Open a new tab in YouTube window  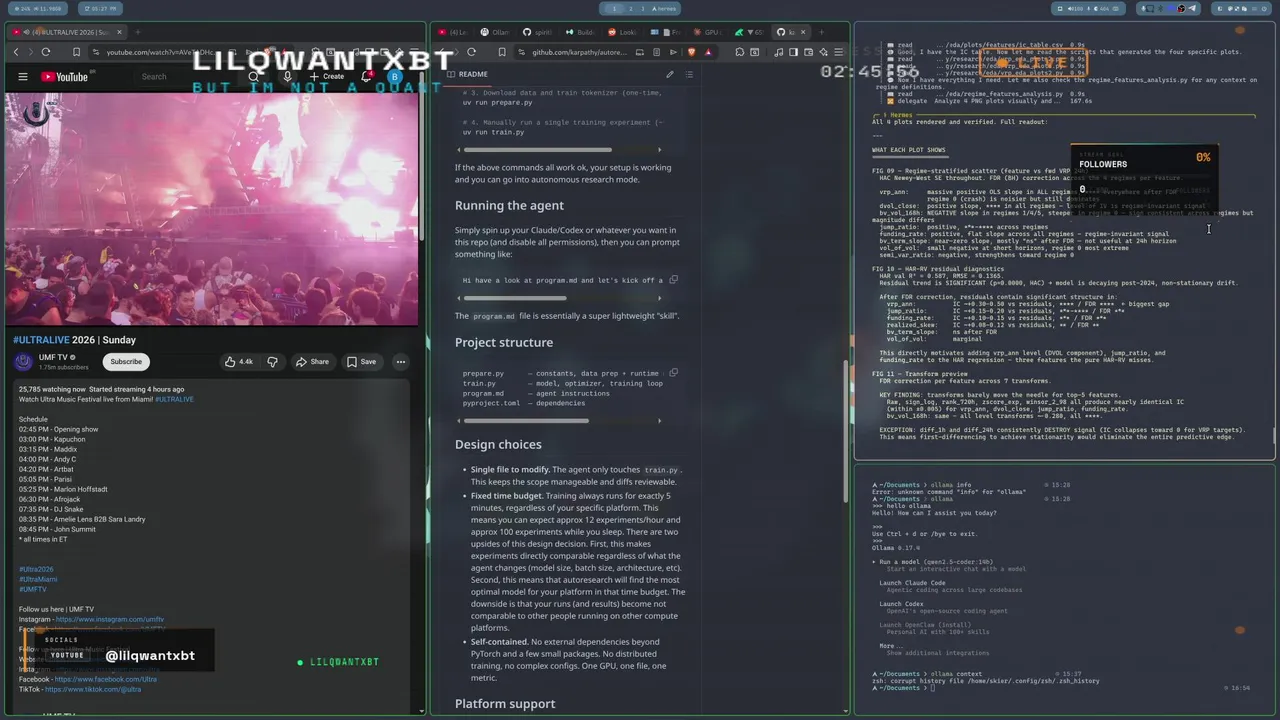138,32
